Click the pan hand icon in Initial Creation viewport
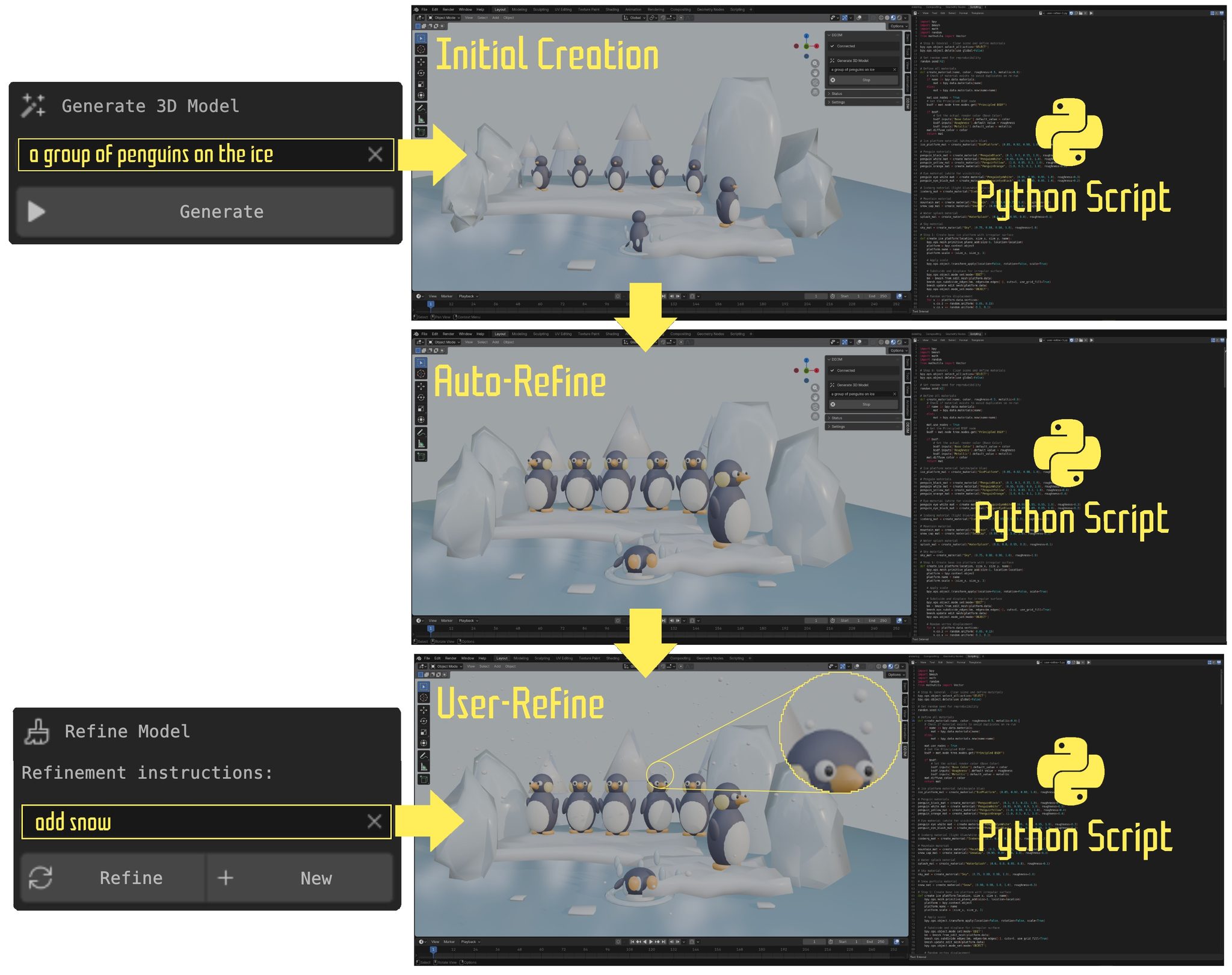Screen dimensions: 1232x975 pos(815,73)
